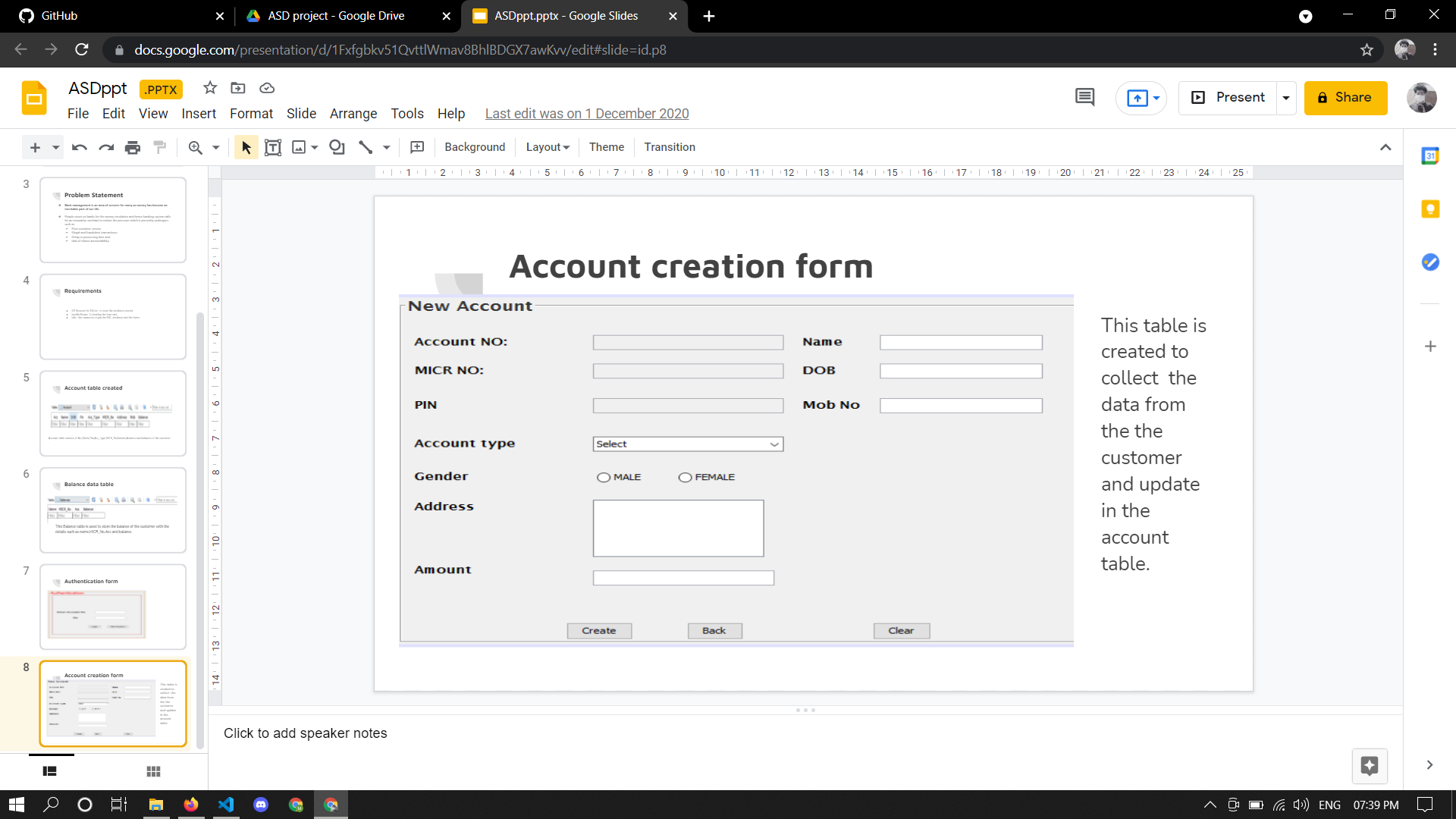
Task: Click the Zoom magnifier icon
Action: [x=196, y=147]
